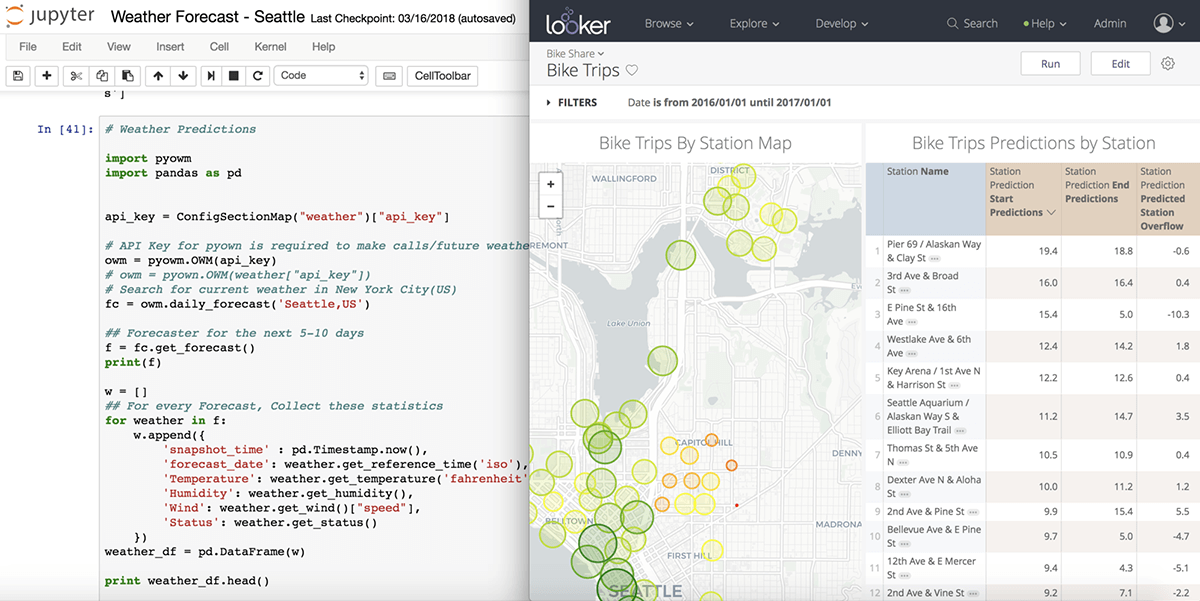Save the notebook with the floppy disk icon

pos(18,76)
